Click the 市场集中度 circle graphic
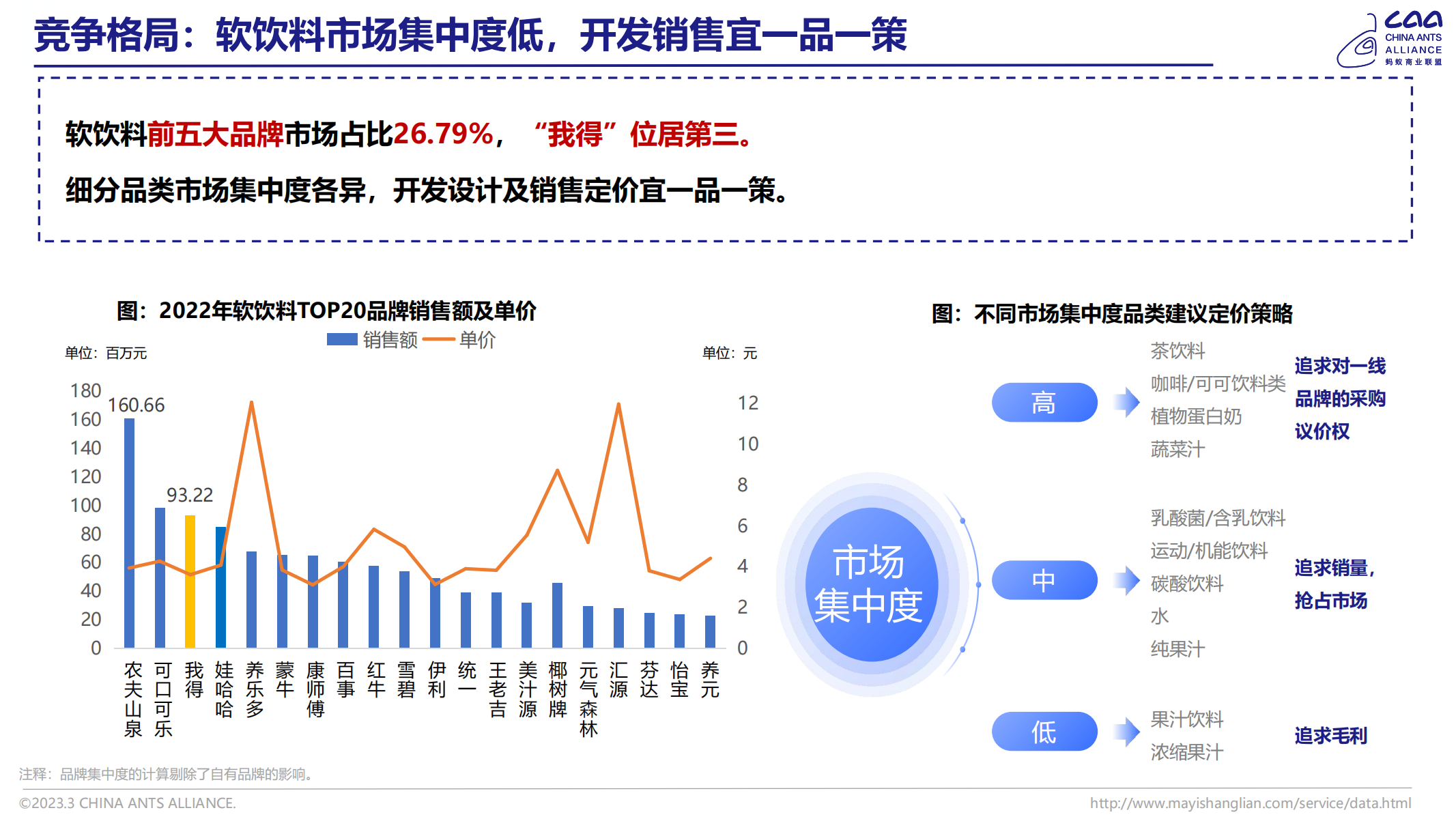The height and width of the screenshot is (819, 1456). coord(872,584)
